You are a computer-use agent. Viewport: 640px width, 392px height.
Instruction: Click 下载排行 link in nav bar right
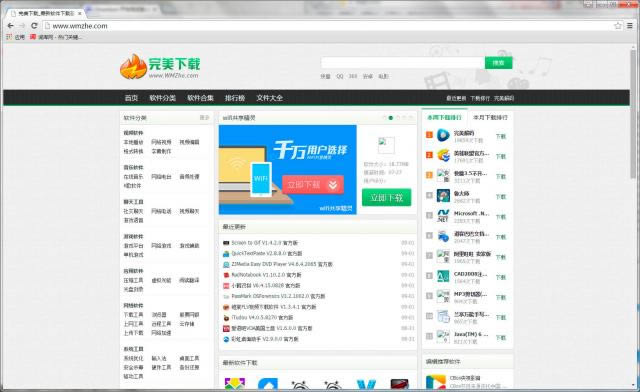point(480,98)
